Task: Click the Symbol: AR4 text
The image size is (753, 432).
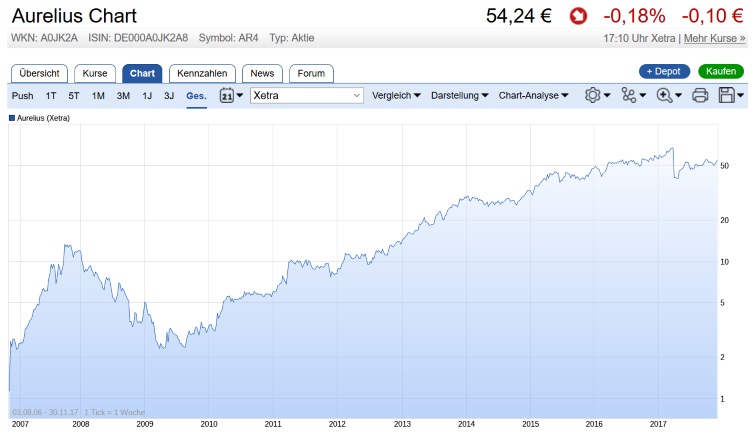Action: (229, 38)
